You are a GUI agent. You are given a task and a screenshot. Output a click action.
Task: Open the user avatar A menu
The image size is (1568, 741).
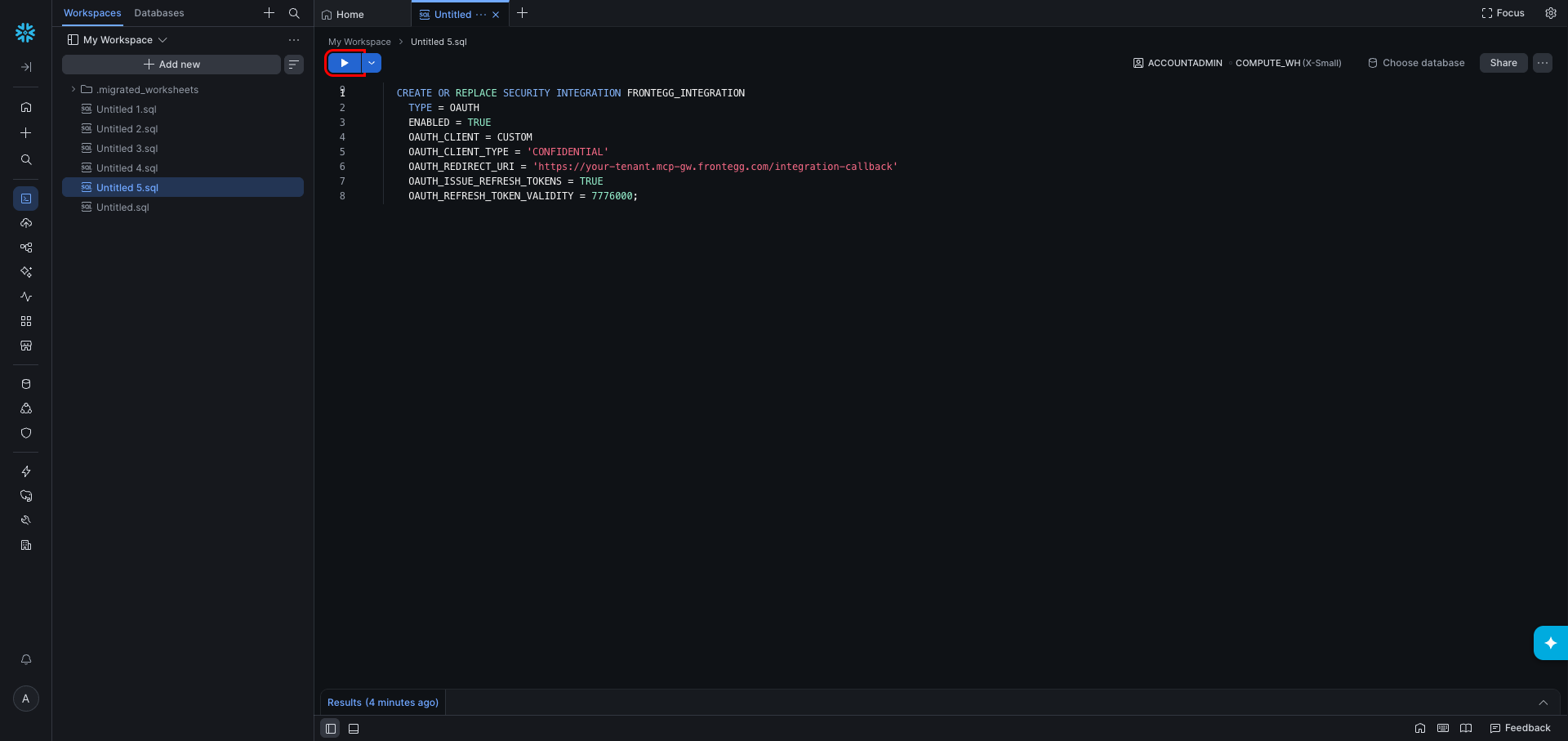pyautogui.click(x=26, y=699)
